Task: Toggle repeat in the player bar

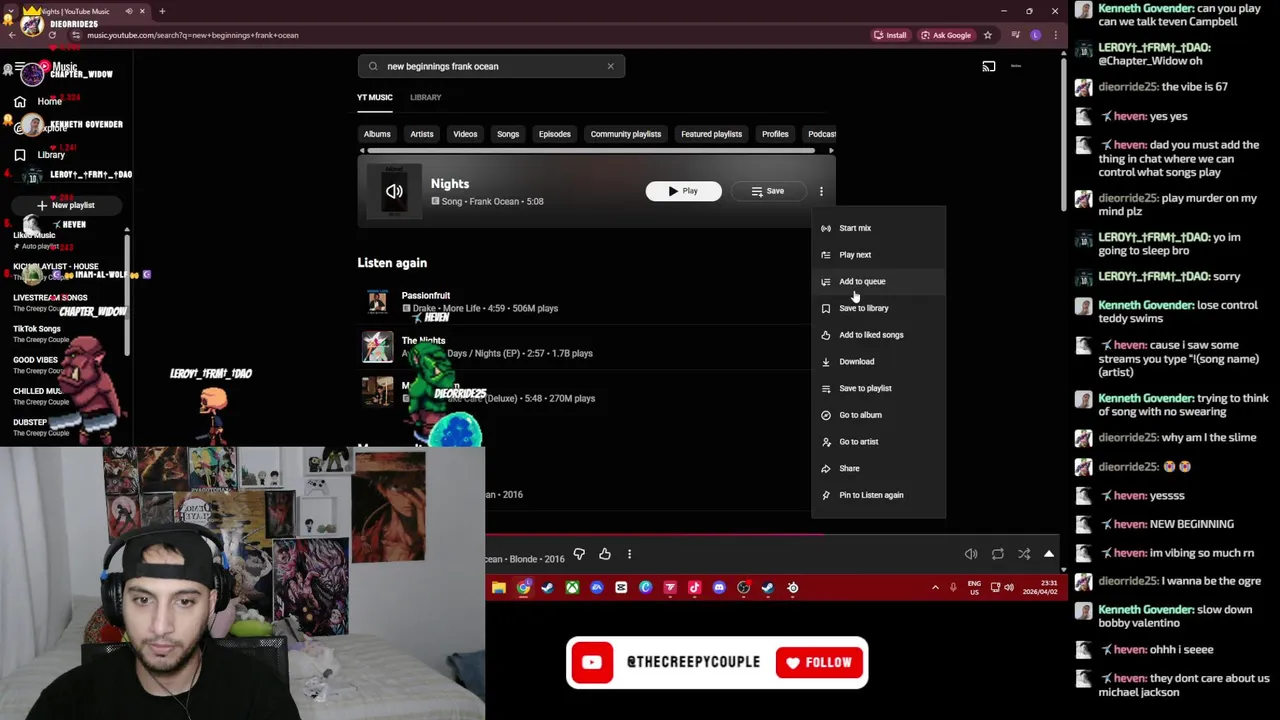Action: [997, 554]
